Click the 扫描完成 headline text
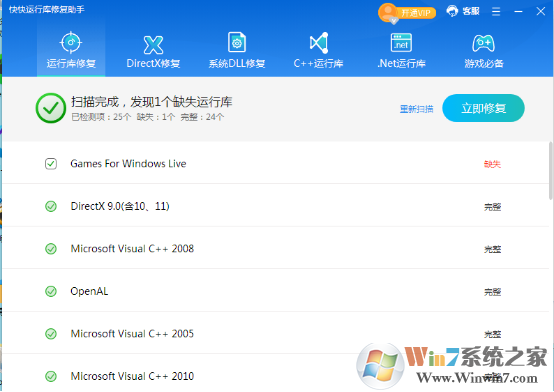The height and width of the screenshot is (392, 554). coord(152,102)
